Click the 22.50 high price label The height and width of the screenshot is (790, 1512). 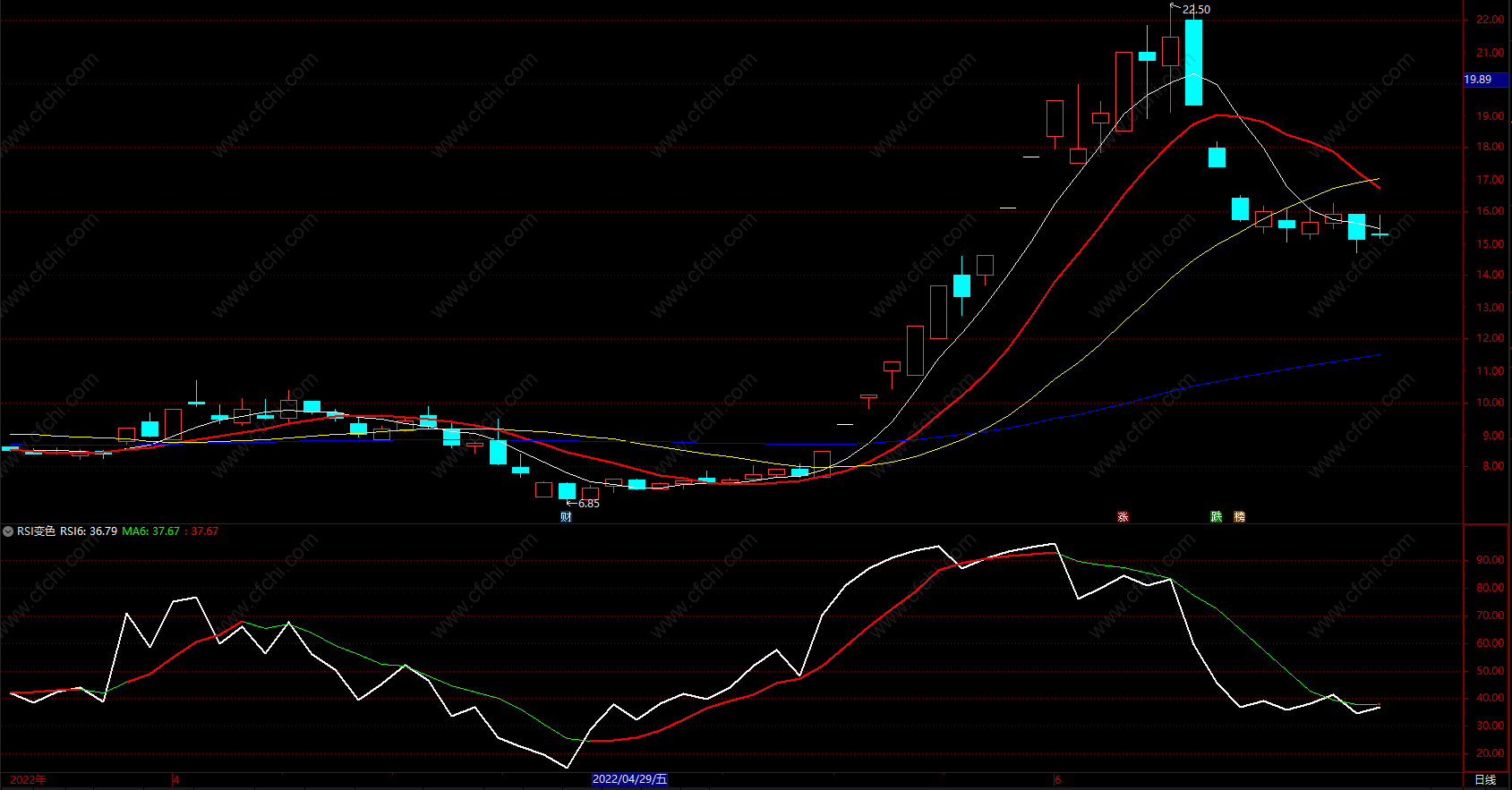(x=1196, y=10)
